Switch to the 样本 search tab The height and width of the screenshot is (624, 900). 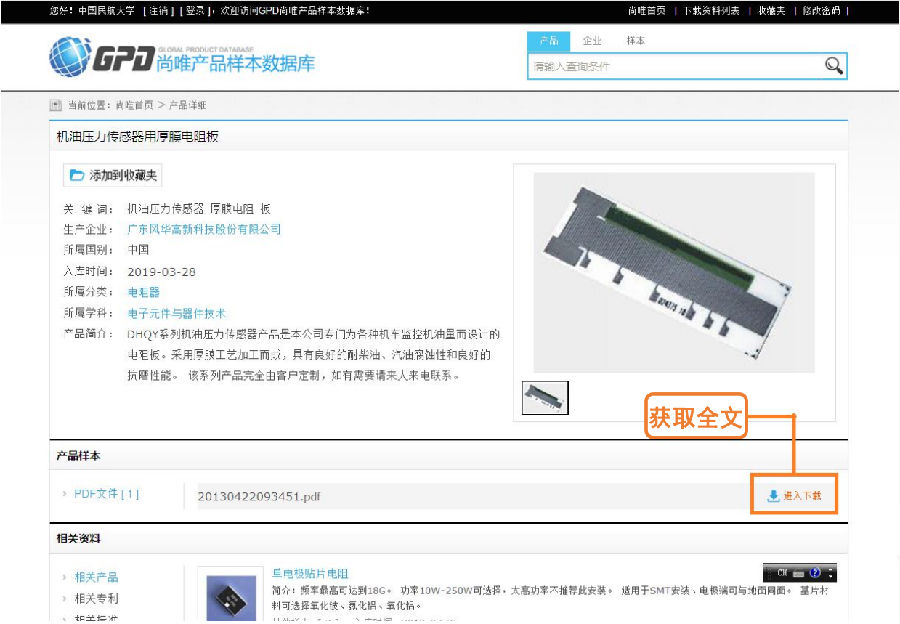click(635, 41)
